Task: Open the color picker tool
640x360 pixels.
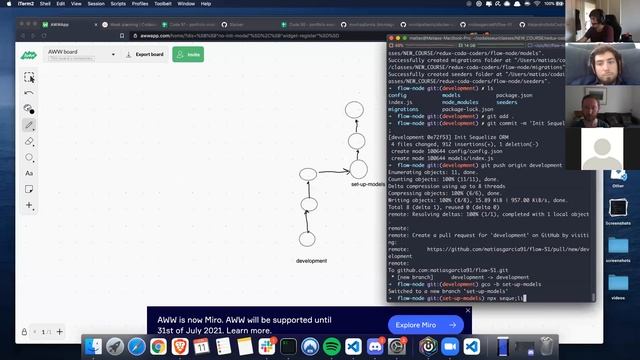Action: click(x=29, y=109)
